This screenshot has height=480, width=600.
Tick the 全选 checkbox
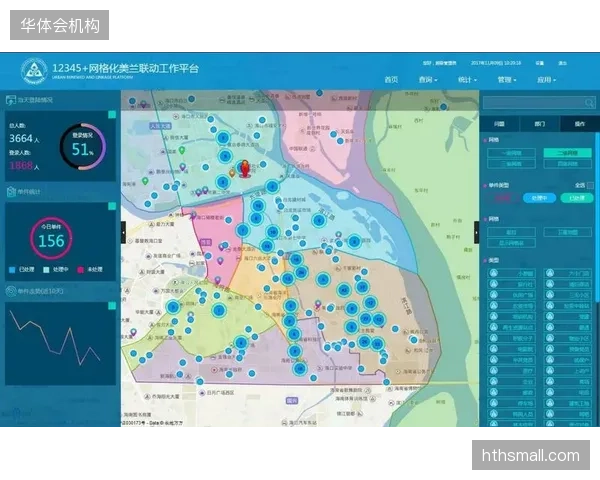590,185
